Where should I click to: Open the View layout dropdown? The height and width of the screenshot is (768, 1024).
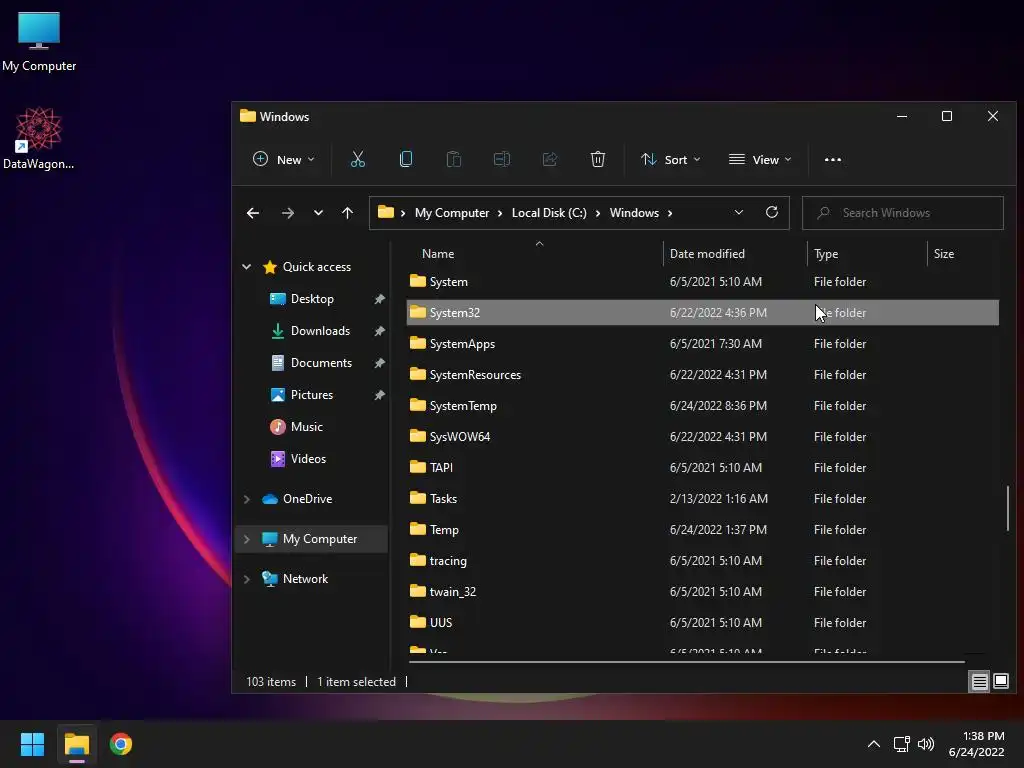760,159
